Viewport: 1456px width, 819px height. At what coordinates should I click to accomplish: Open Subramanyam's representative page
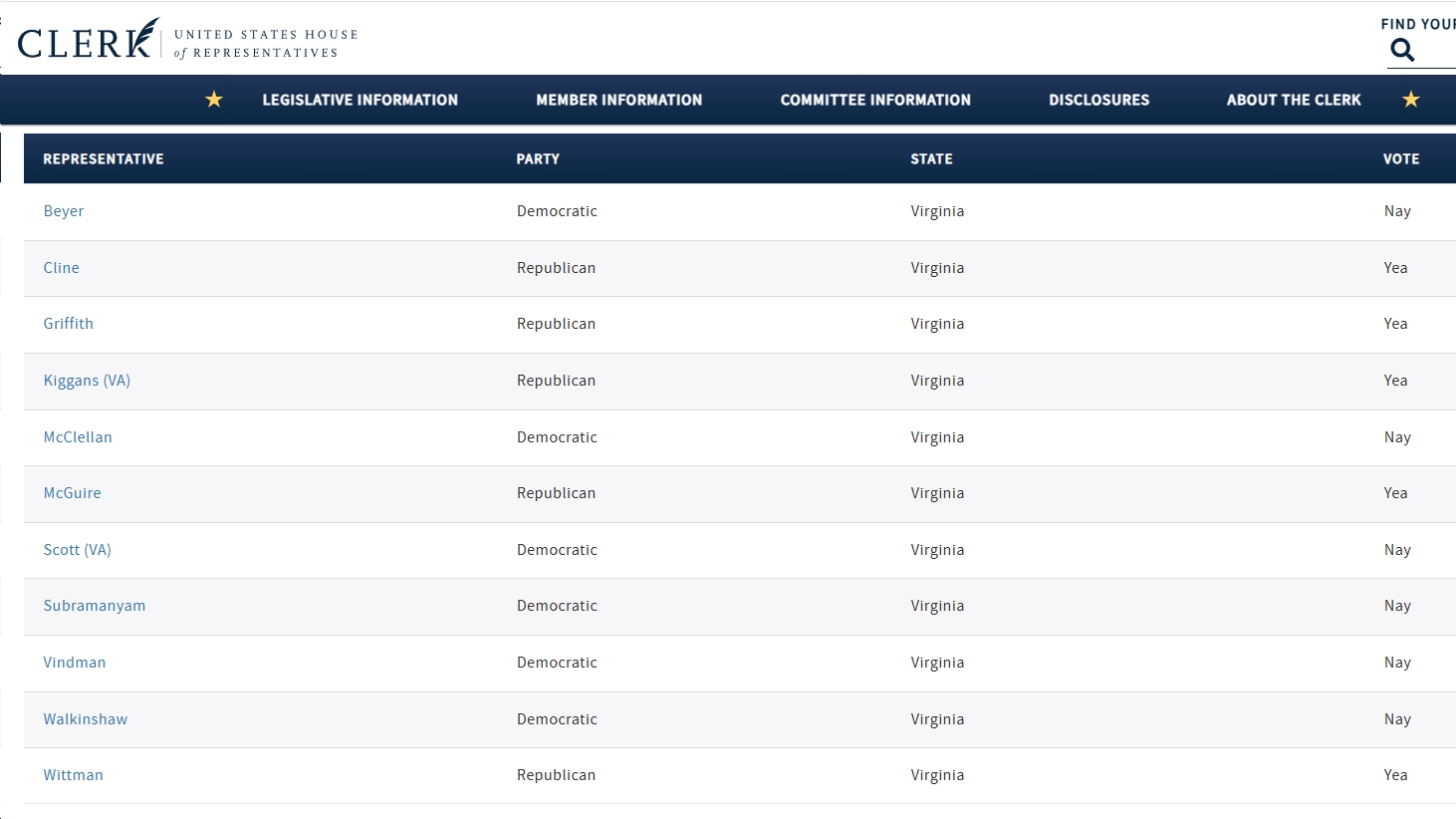click(95, 605)
